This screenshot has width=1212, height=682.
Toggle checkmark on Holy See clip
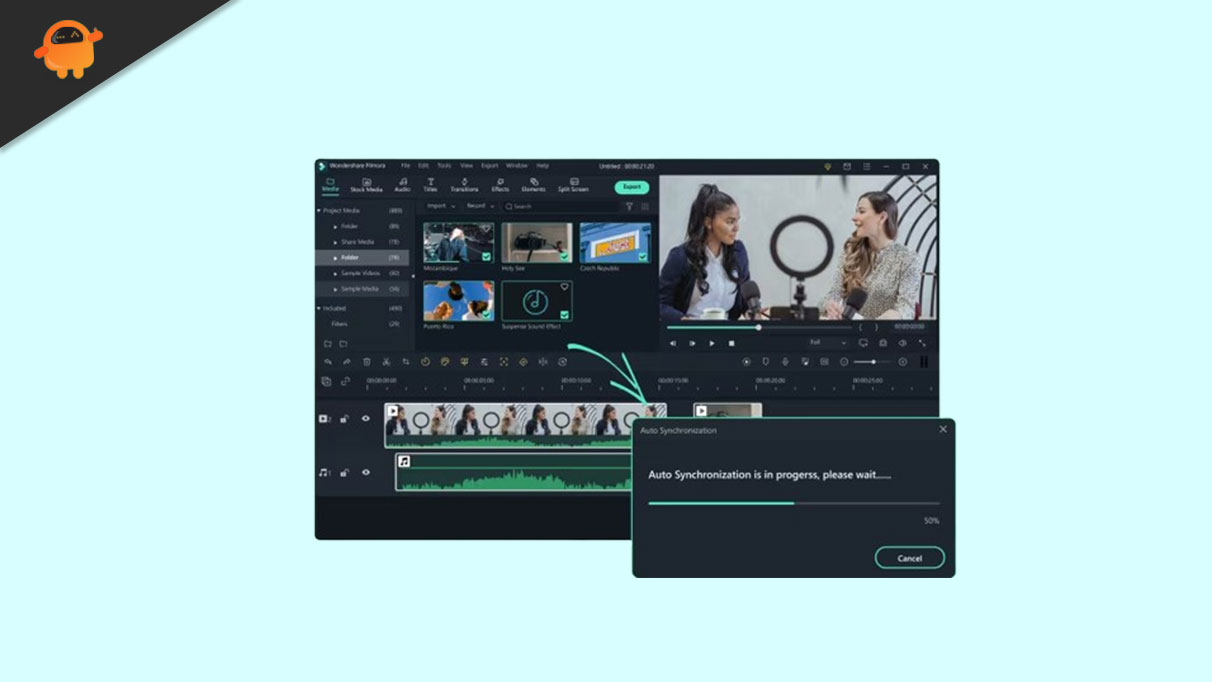pos(566,257)
